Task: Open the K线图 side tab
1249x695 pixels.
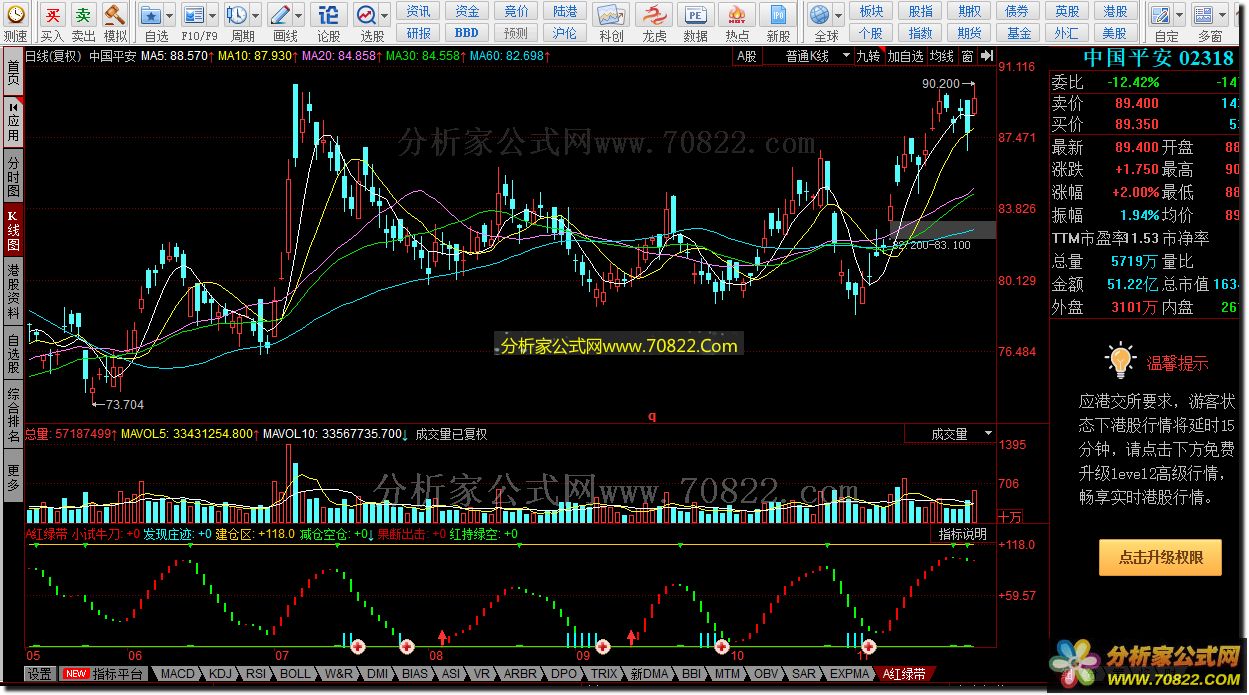Action: 13,229
